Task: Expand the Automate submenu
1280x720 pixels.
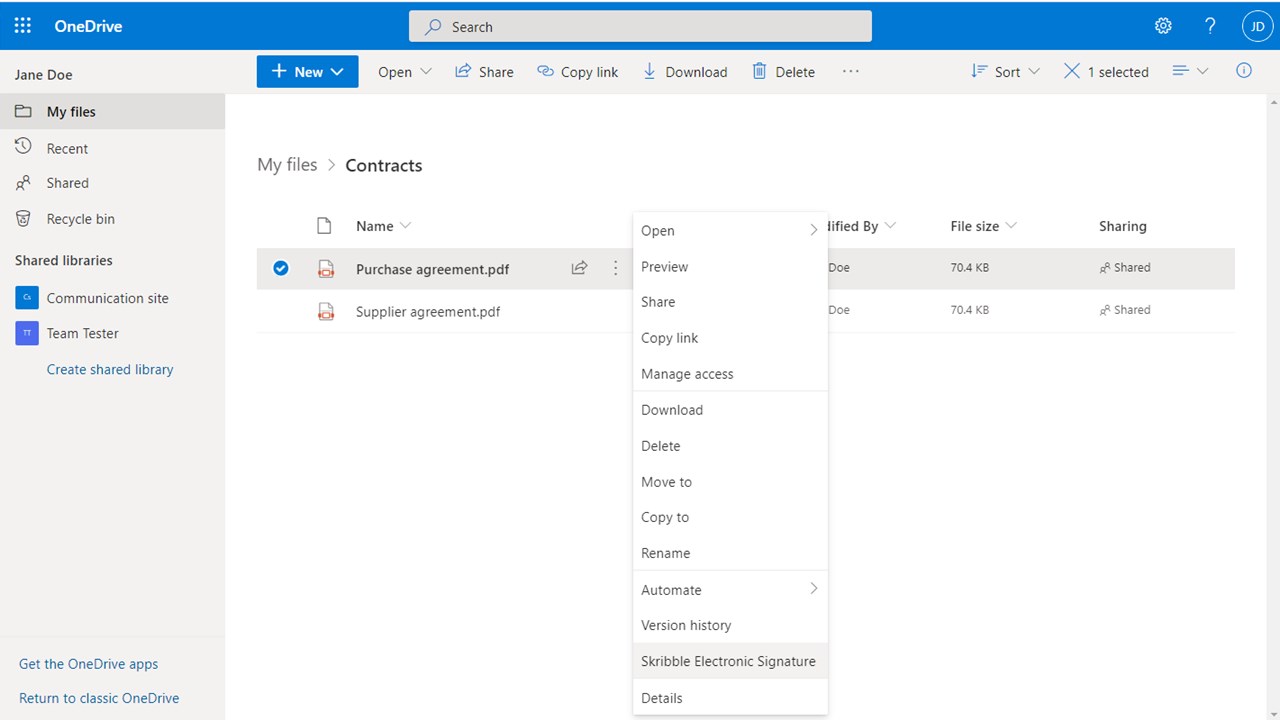Action: pyautogui.click(x=730, y=589)
